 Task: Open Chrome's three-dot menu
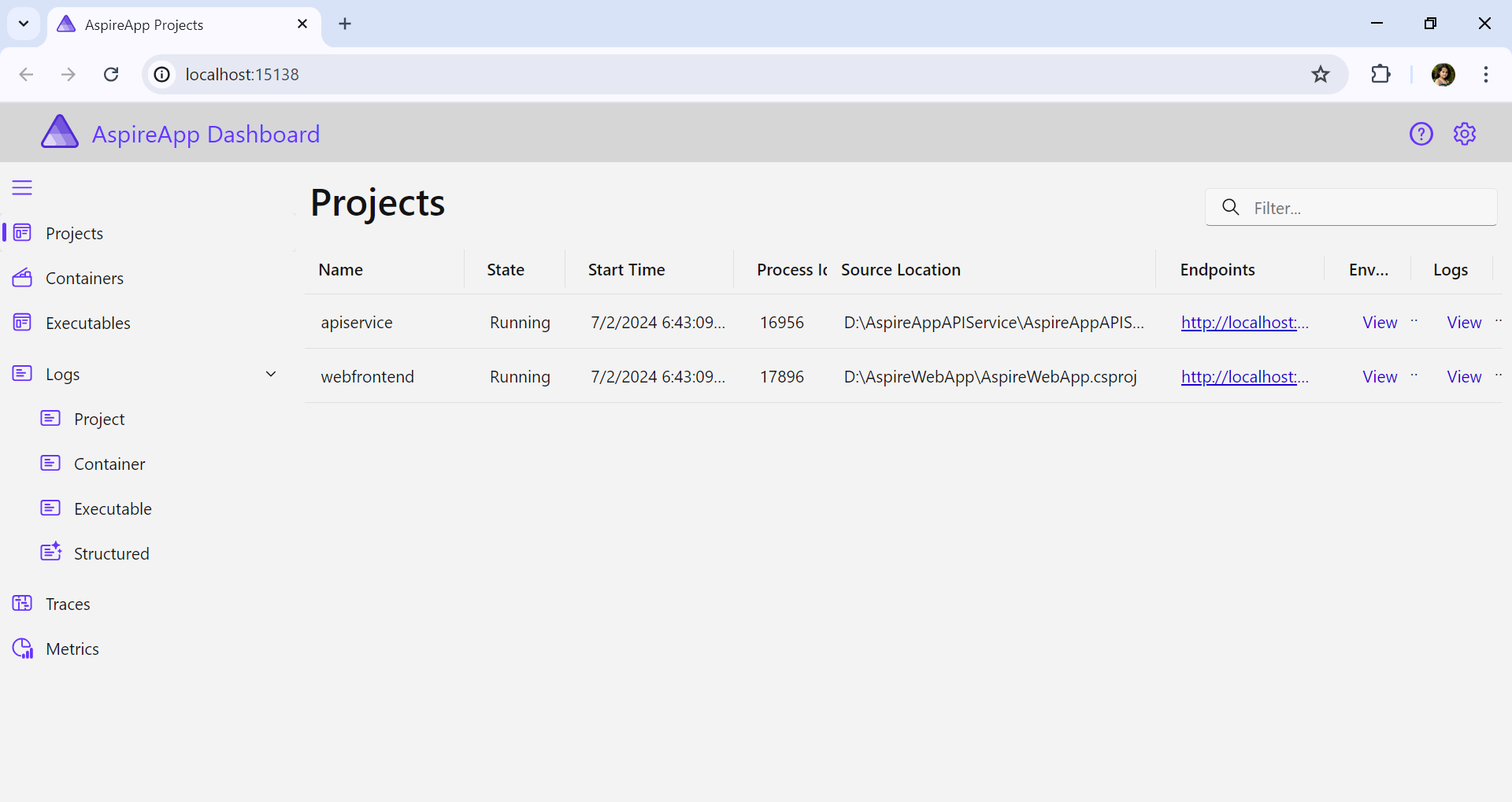[x=1485, y=75]
